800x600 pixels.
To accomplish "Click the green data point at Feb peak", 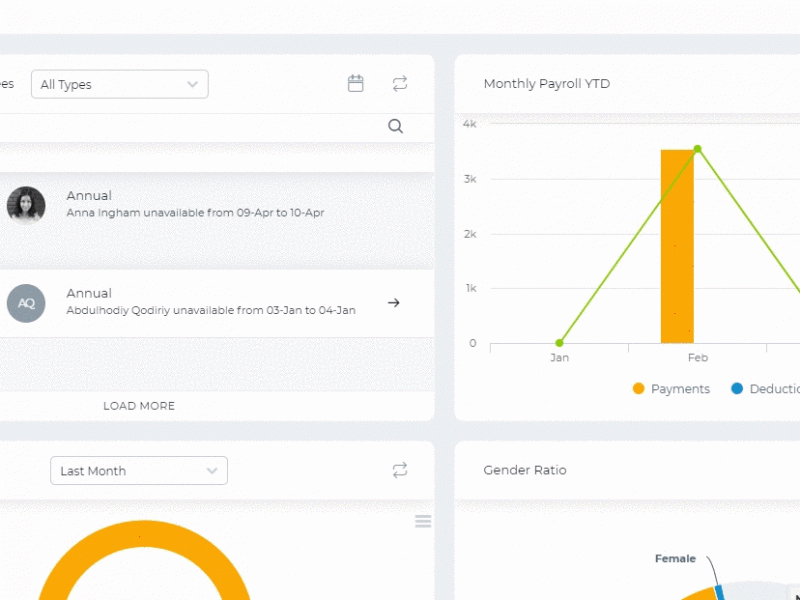I will tap(697, 149).
